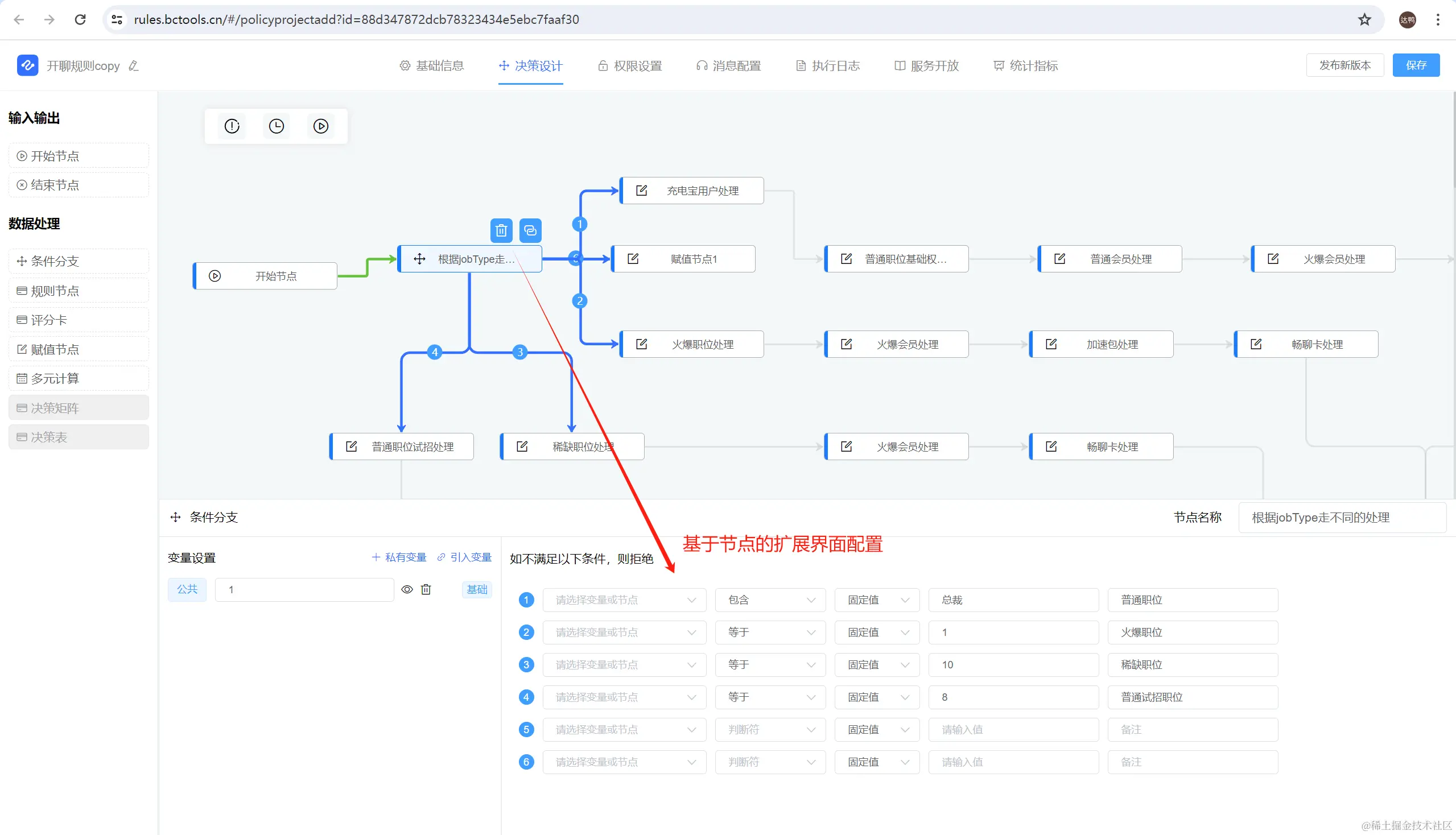The height and width of the screenshot is (835, 1456).
Task: Switch to the 权限设置 tab
Action: (630, 66)
